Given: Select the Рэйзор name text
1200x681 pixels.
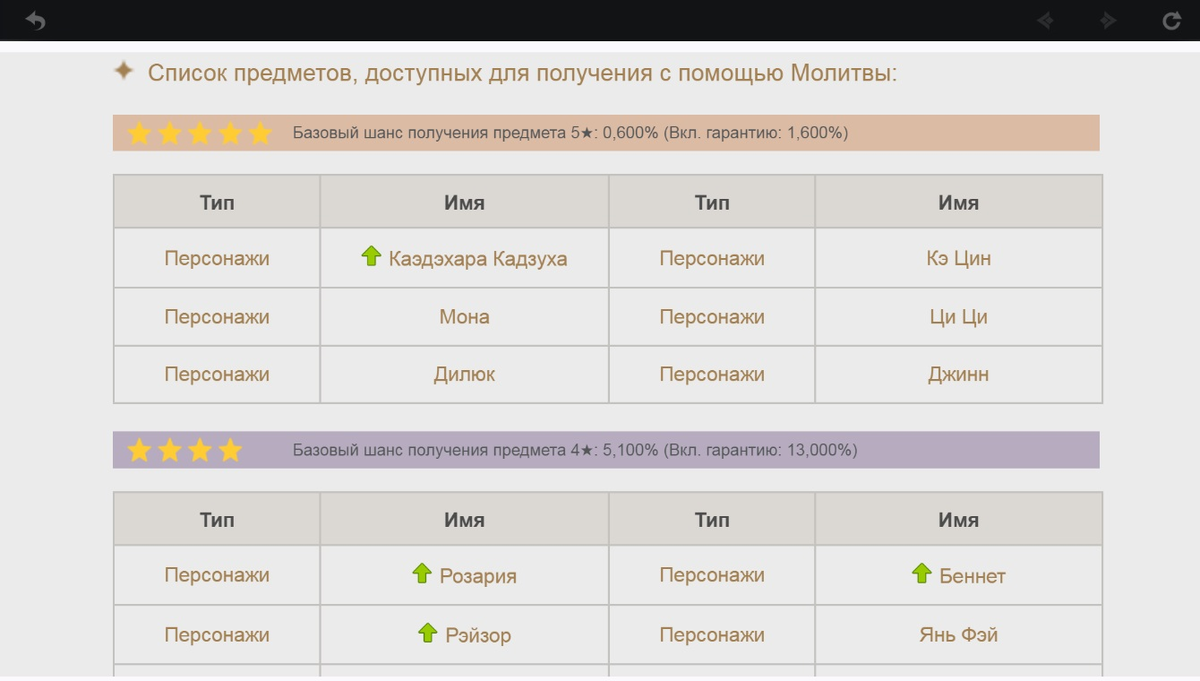Looking at the screenshot, I should (x=478, y=635).
